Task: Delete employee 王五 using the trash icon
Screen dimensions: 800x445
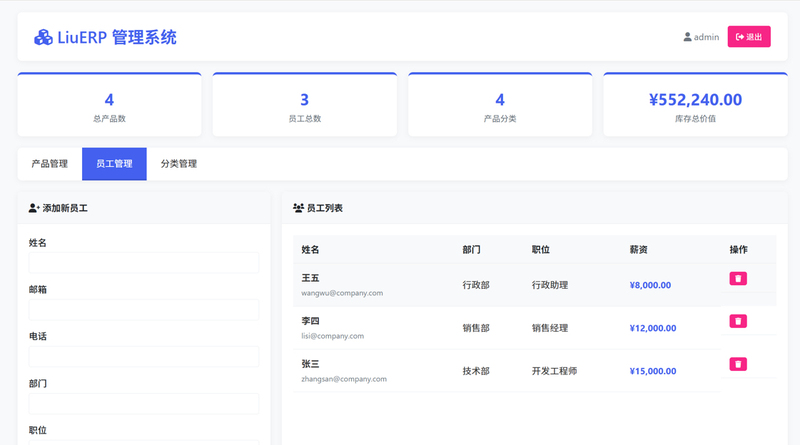Action: point(738,279)
